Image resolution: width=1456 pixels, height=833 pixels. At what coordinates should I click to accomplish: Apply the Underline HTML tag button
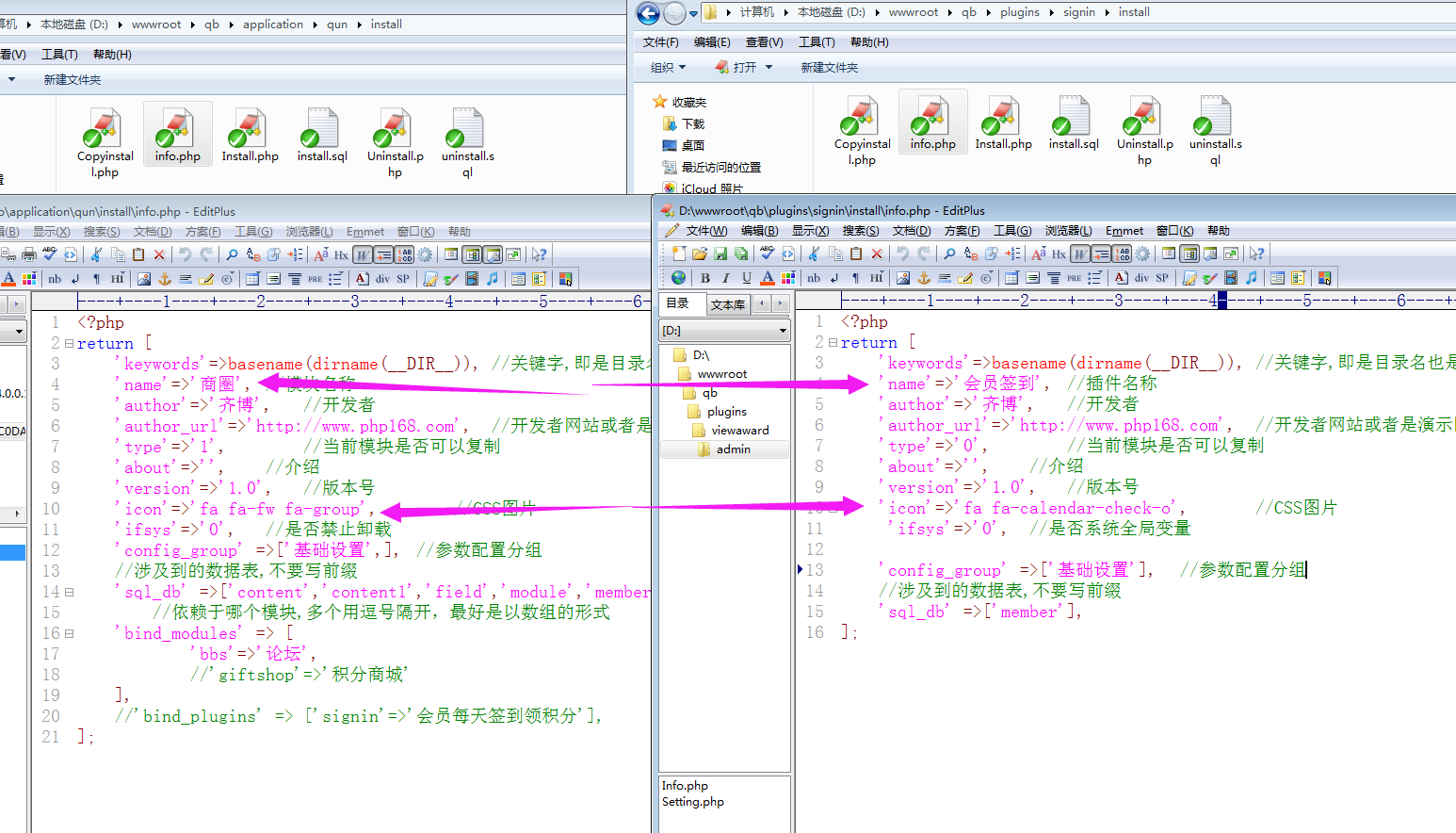coord(747,278)
